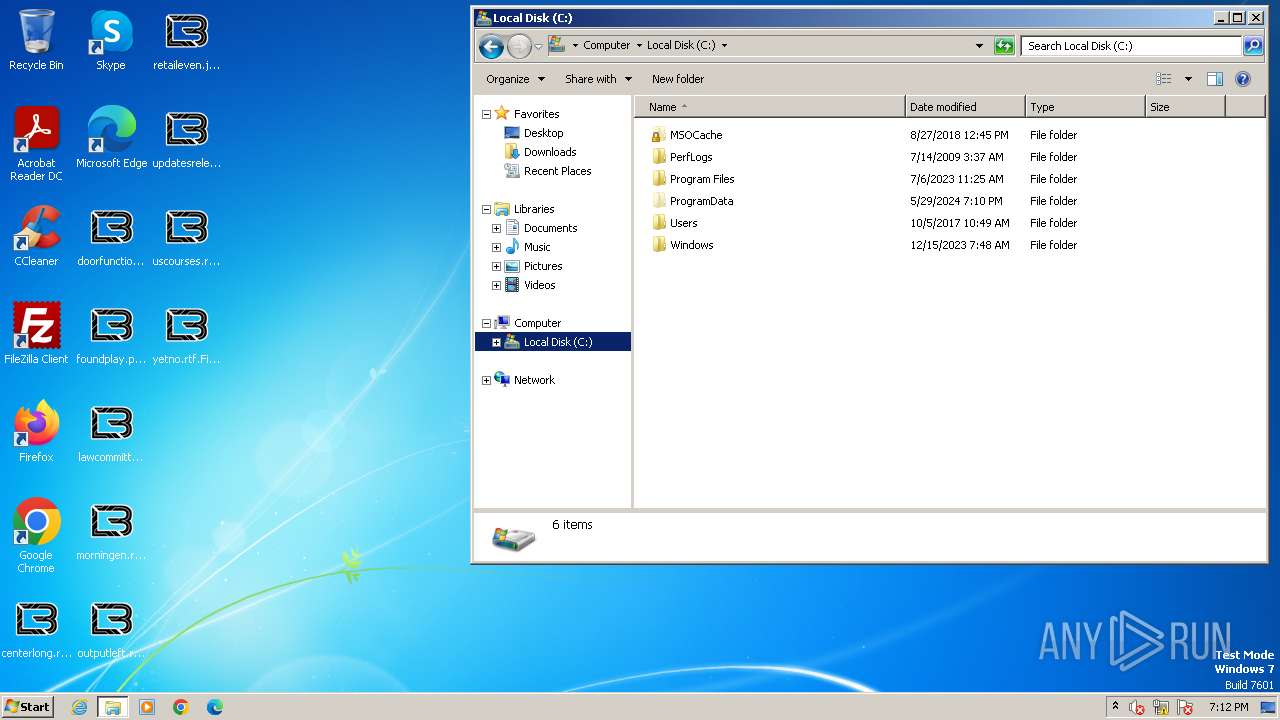The height and width of the screenshot is (720, 1280).
Task: Select the Program Files folder
Action: pyautogui.click(x=702, y=179)
